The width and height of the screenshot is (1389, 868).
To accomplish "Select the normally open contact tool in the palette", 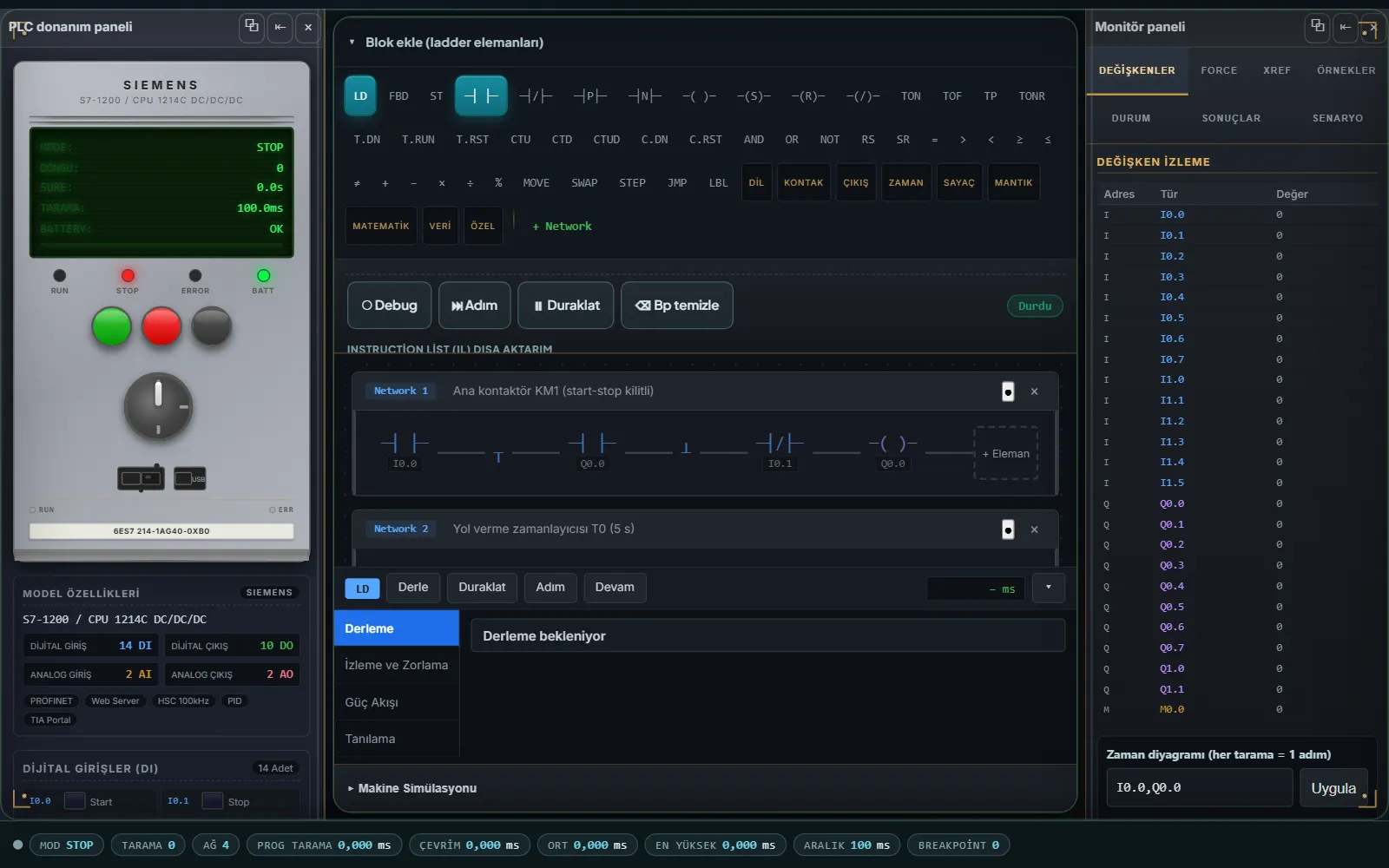I will (481, 96).
